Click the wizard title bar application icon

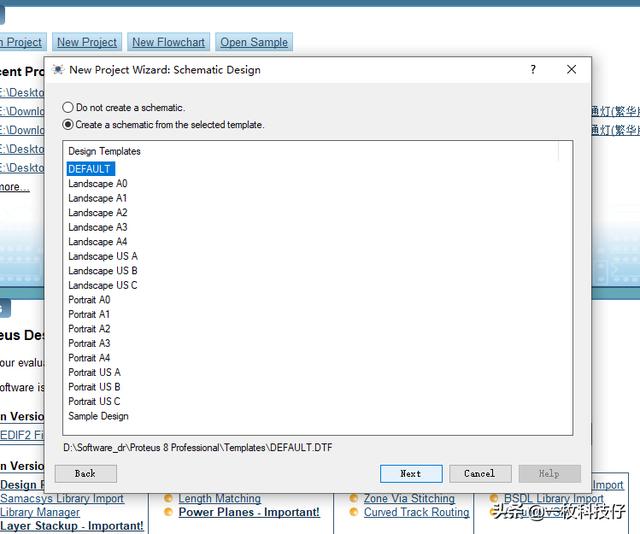click(x=58, y=70)
